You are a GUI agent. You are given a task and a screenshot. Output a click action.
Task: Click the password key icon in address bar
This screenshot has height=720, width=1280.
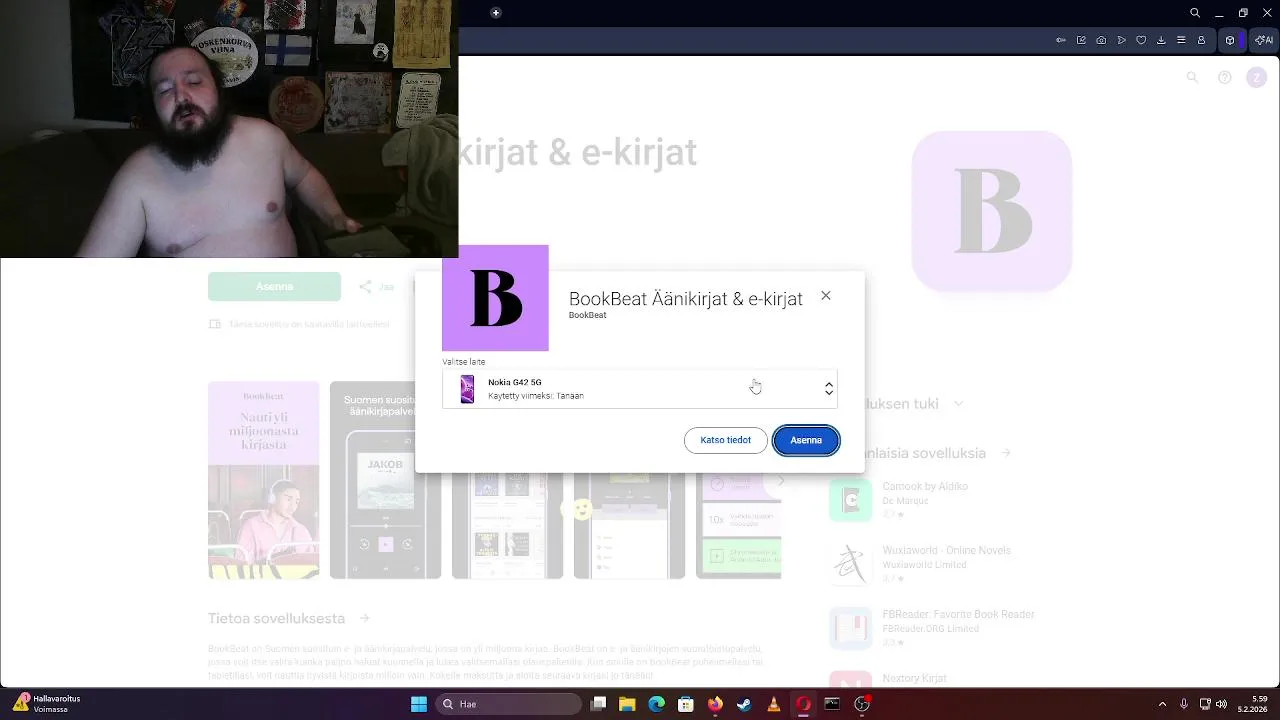coord(1061,40)
